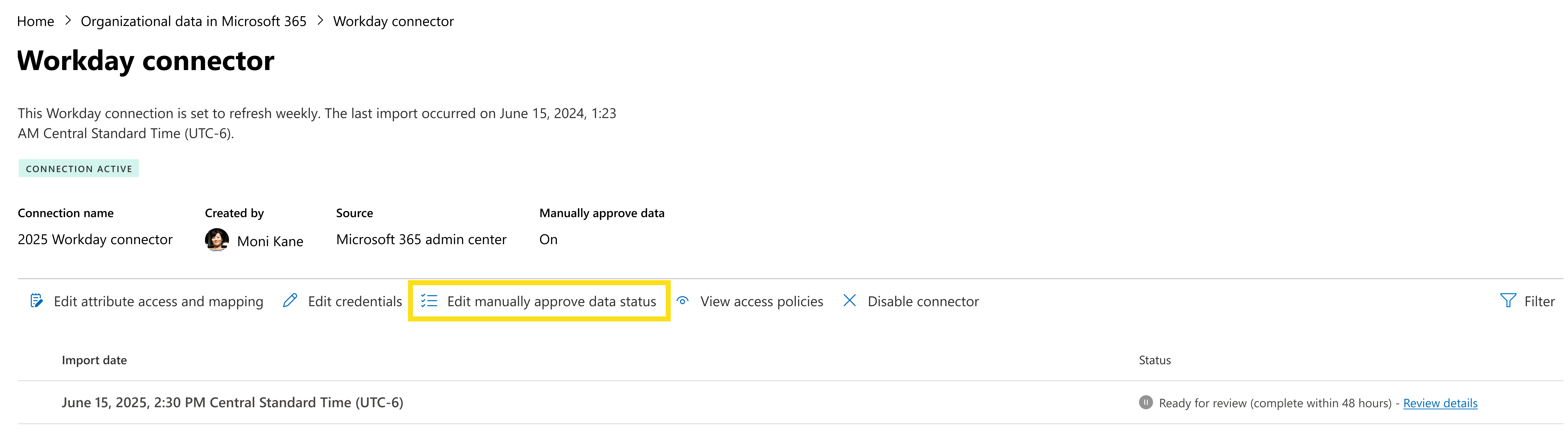The image size is (1568, 439).
Task: Open Organizational data in Microsoft 365 breadcrumb
Action: (193, 21)
